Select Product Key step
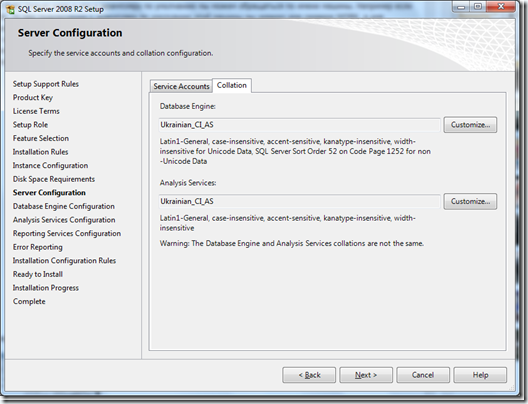528x404 pixels. pos(33,98)
